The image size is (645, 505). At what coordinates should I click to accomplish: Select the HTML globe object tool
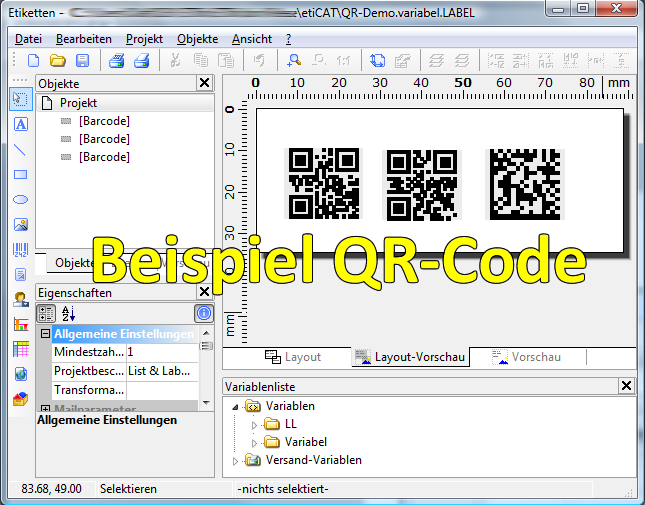tap(21, 374)
